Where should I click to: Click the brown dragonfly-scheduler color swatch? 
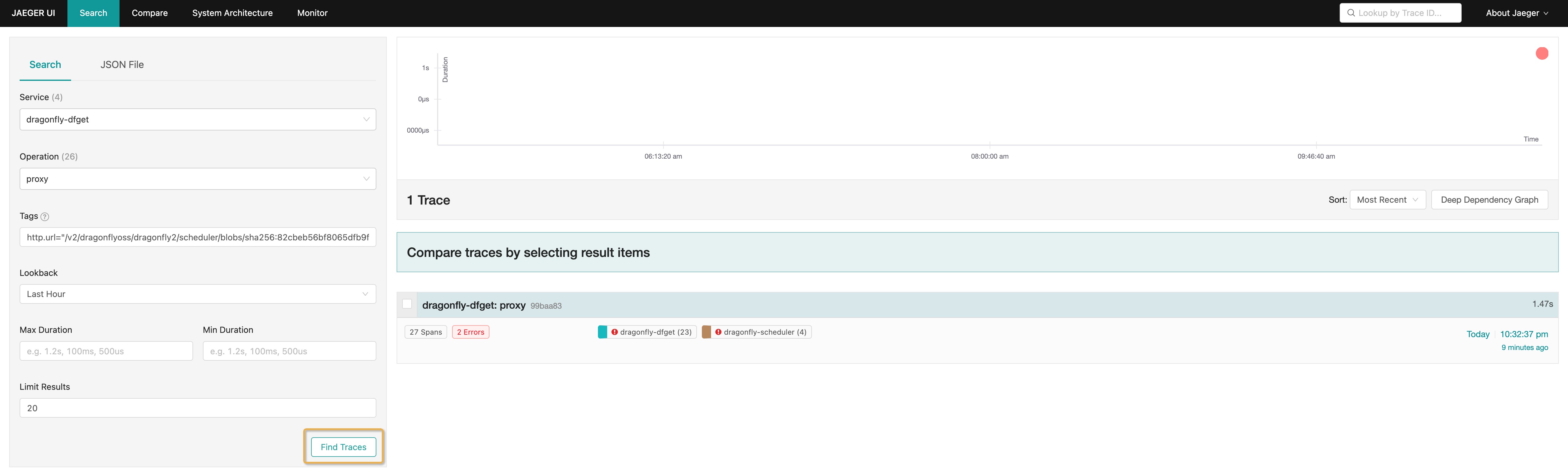[x=706, y=332]
